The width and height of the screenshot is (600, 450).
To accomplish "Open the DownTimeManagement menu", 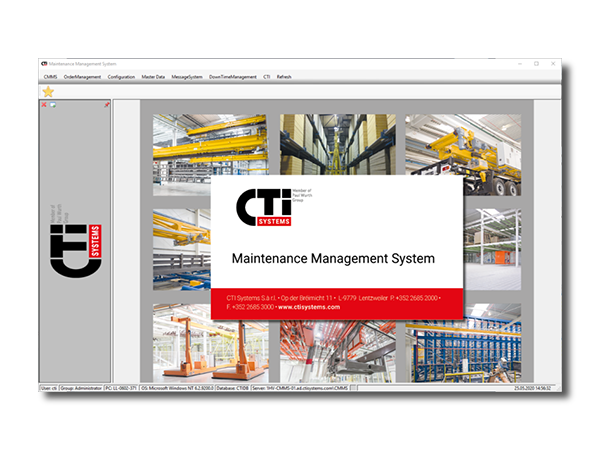I will pos(233,77).
